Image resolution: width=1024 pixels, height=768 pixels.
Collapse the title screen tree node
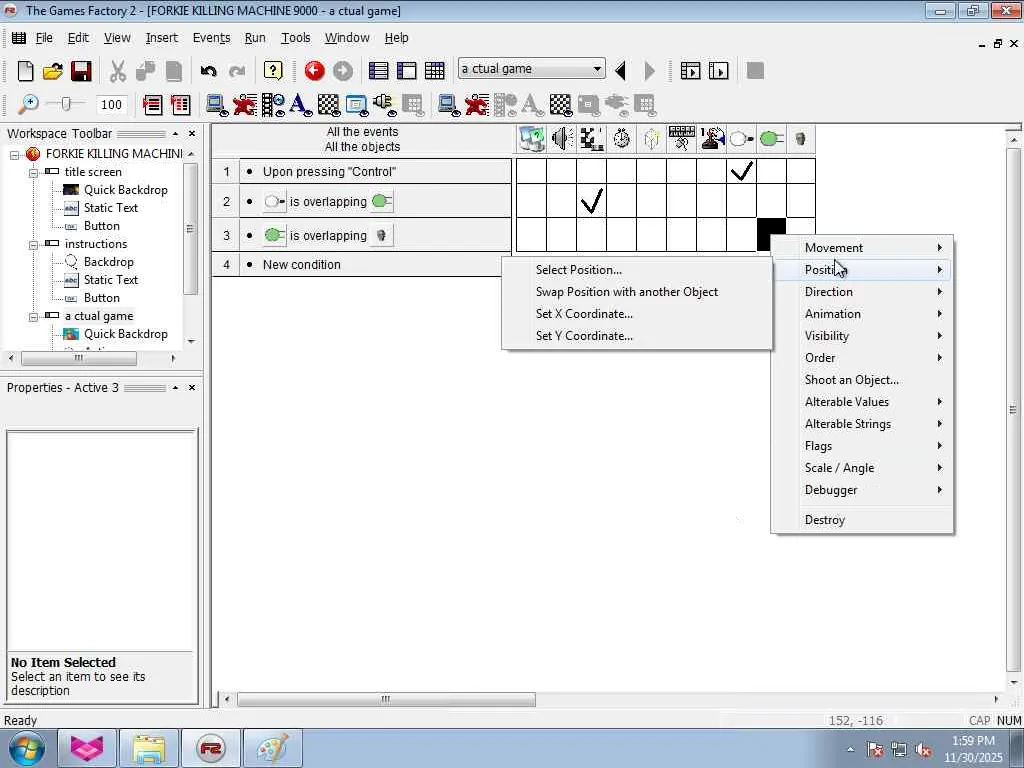coord(33,172)
